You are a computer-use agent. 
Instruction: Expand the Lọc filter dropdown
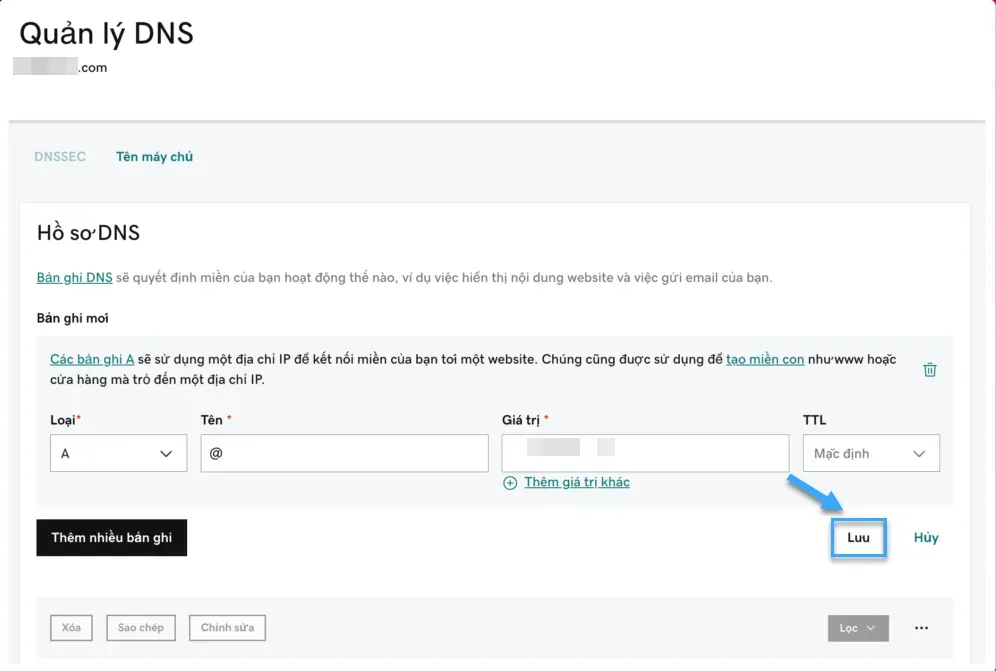(x=858, y=628)
